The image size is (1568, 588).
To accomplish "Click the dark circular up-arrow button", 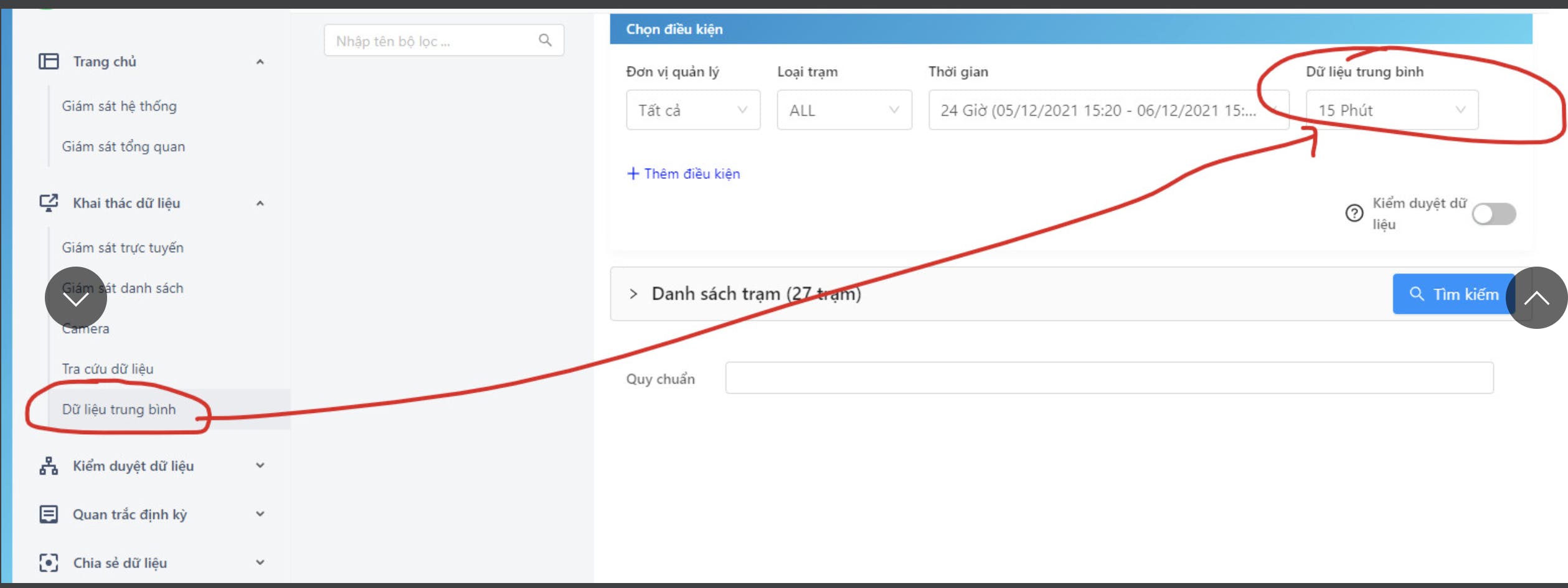I will [1536, 298].
